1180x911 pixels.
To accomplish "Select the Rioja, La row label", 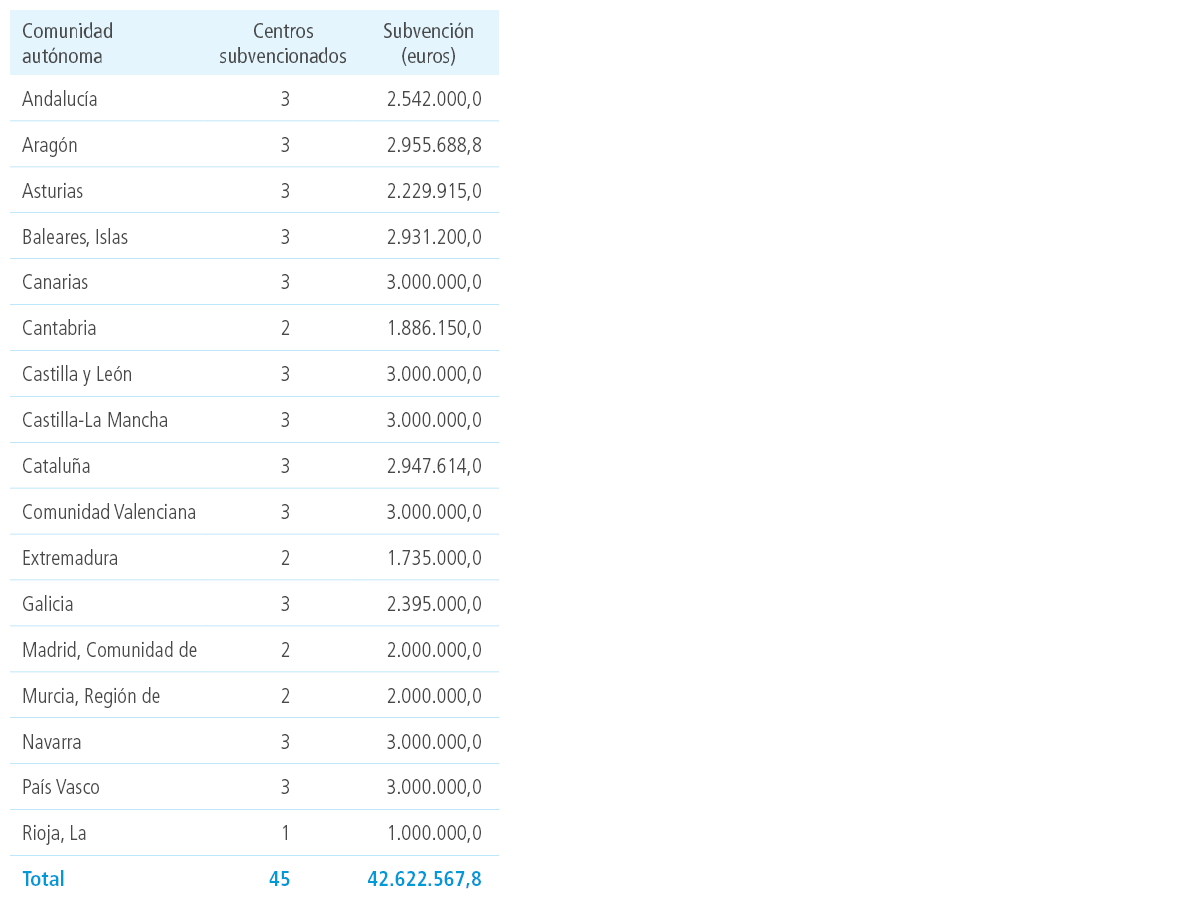I will [54, 834].
